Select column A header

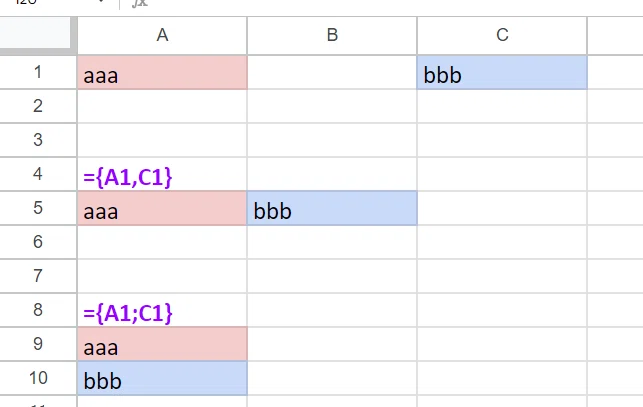click(x=162, y=36)
